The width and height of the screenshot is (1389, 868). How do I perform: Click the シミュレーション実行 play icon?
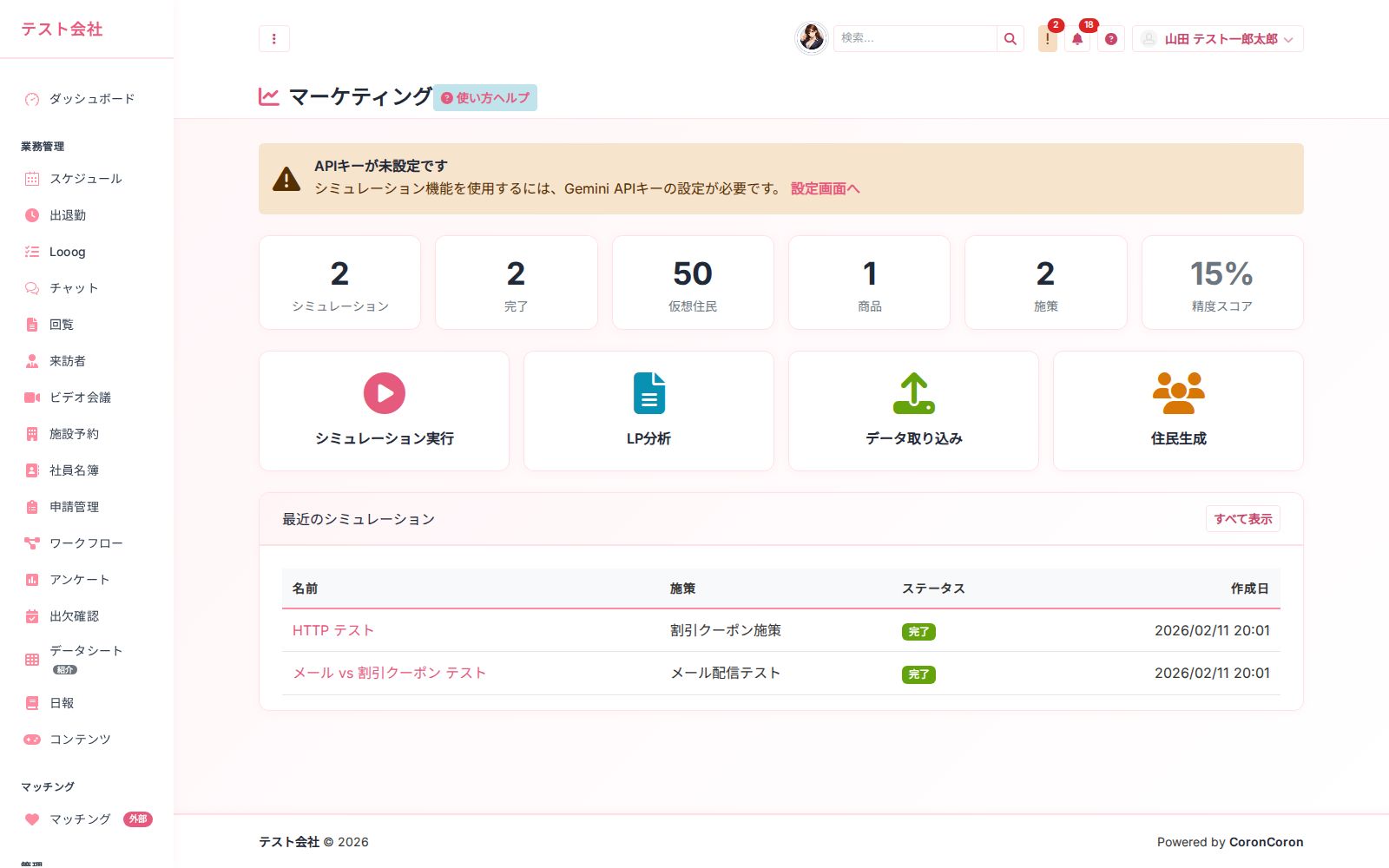385,393
